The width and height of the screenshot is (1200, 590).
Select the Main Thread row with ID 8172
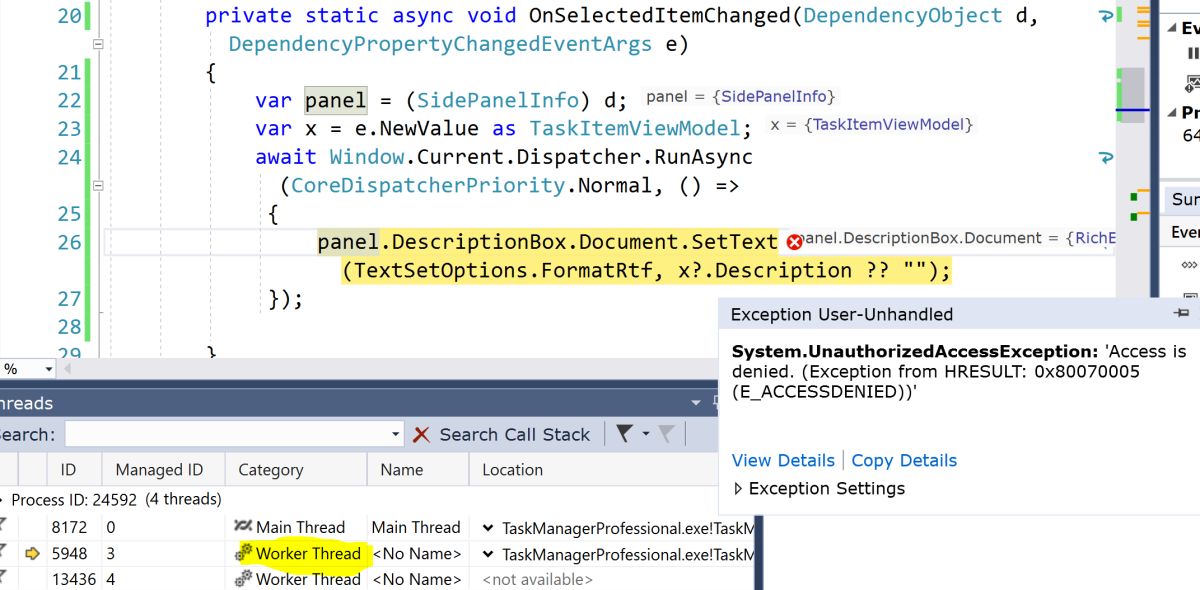click(378, 527)
